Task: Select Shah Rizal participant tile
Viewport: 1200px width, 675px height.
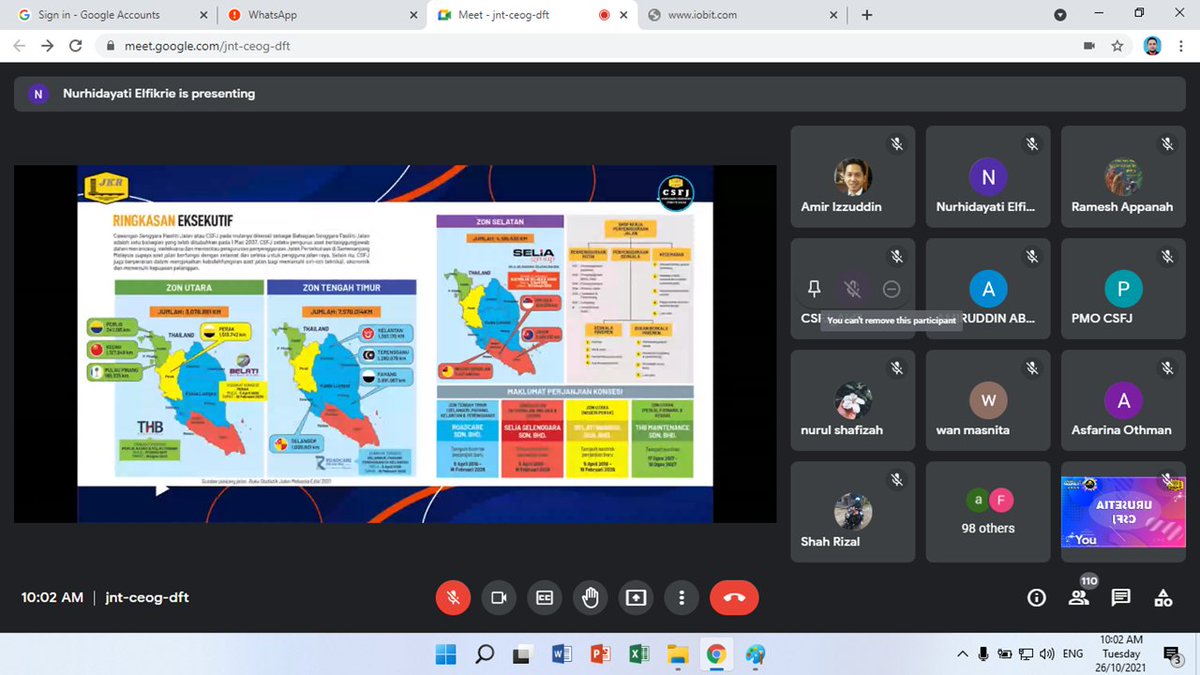Action: [853, 511]
